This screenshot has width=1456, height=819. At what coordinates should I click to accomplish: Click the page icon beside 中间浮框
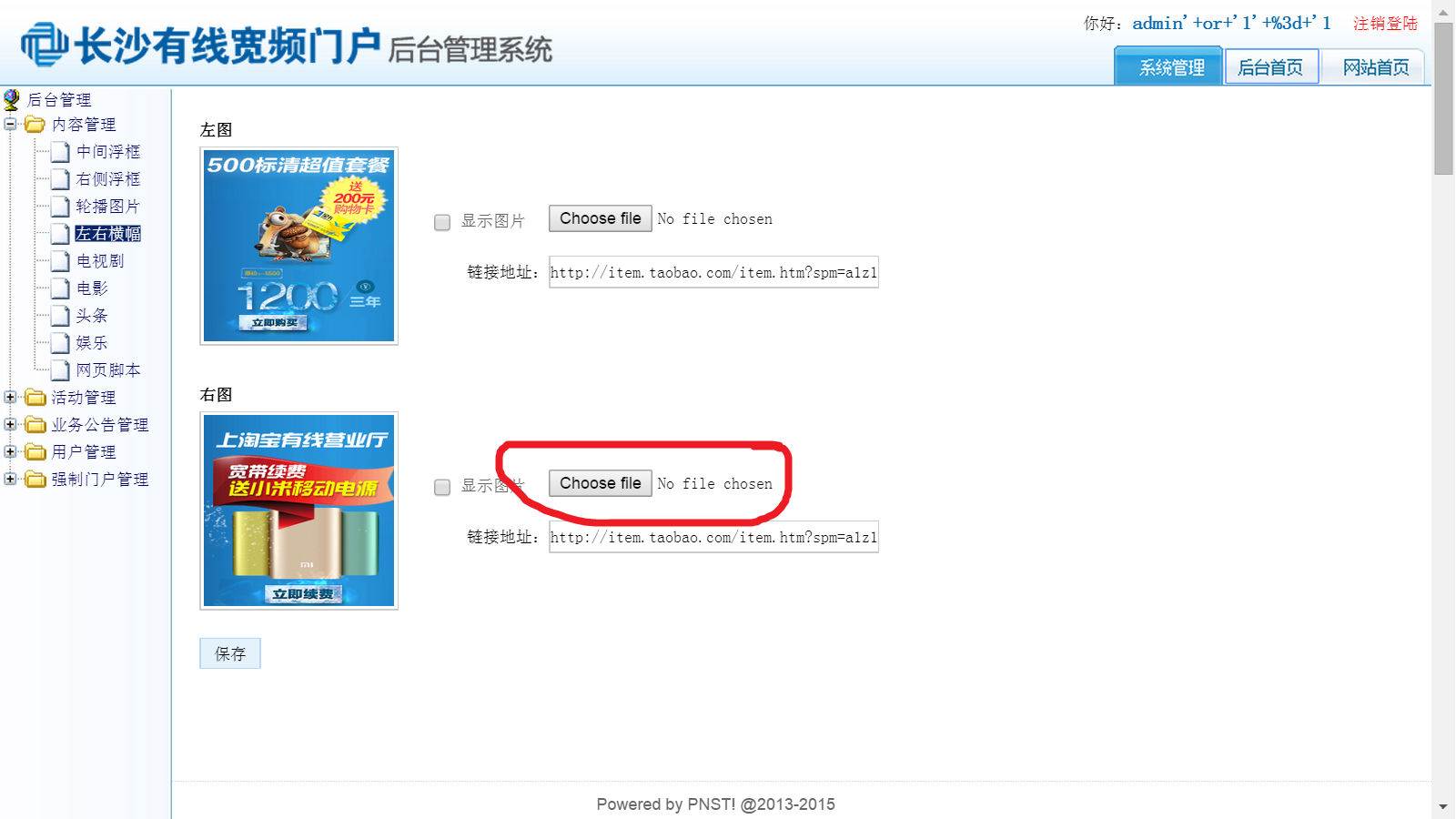click(x=60, y=152)
